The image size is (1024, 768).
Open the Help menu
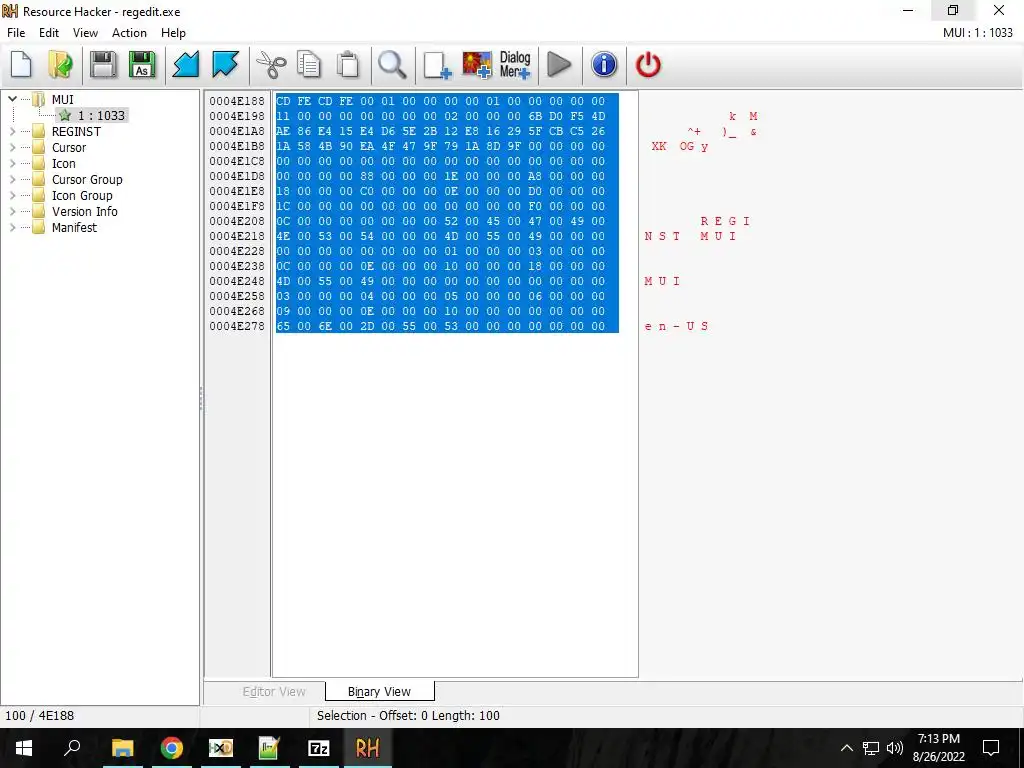[x=174, y=33]
